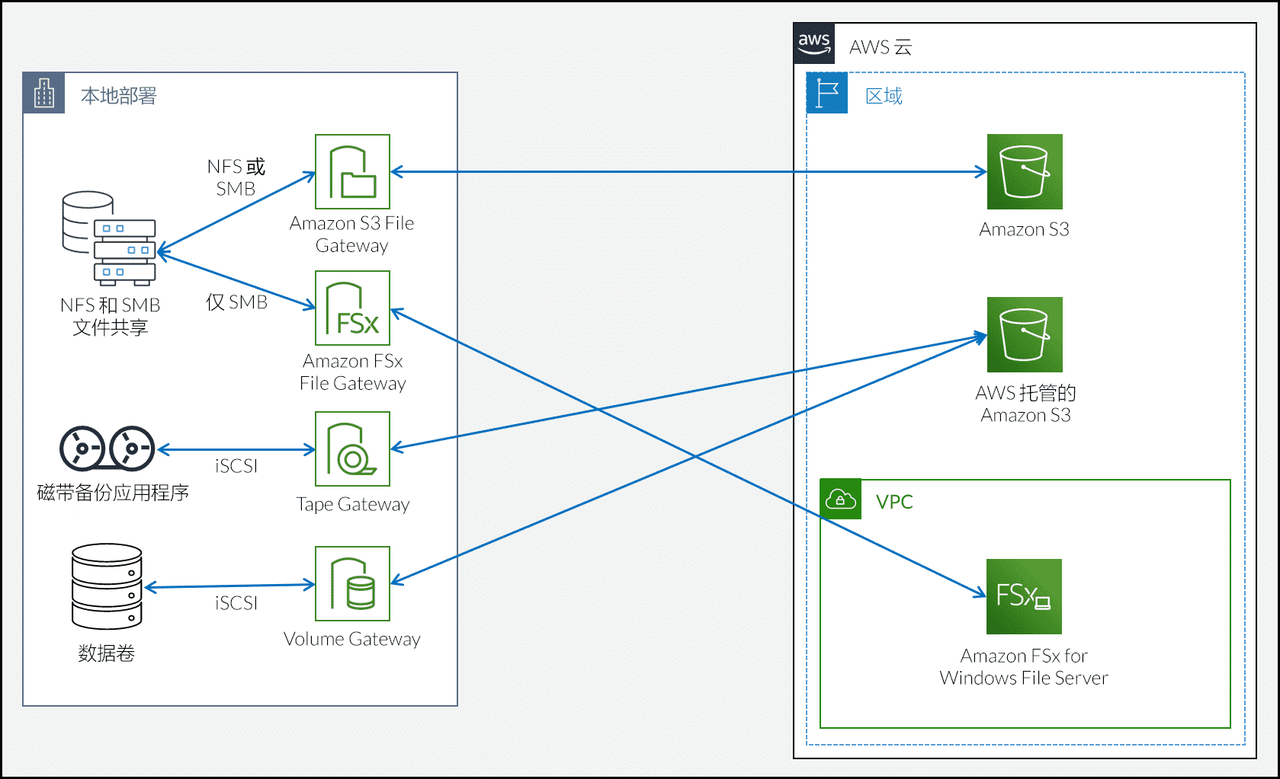Click the Tape Gateway caption text
Screen dimensions: 1280x779
pos(353,504)
